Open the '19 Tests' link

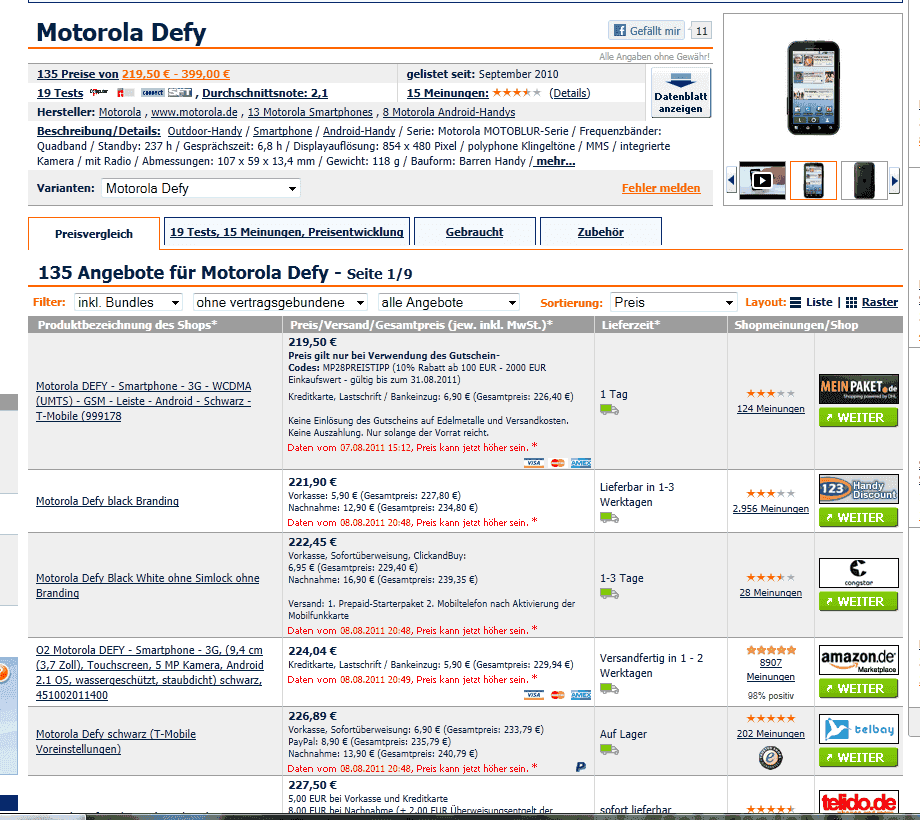60,93
